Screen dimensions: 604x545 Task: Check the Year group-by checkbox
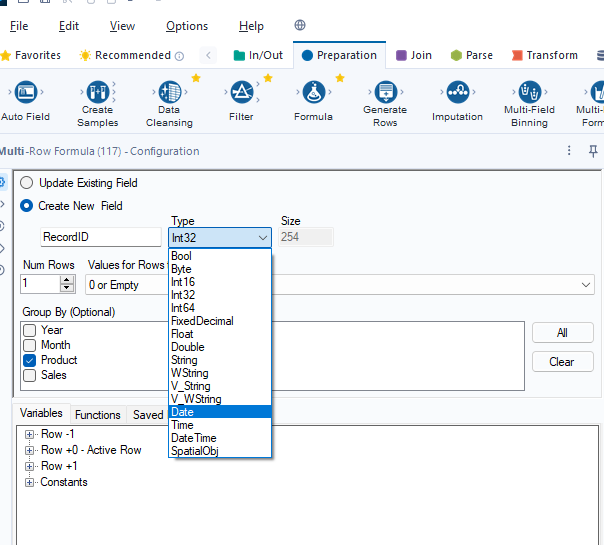tap(30, 330)
